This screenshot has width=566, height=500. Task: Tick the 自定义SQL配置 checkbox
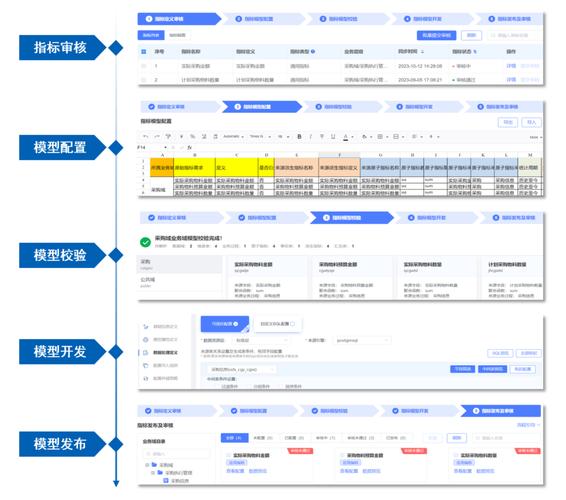click(292, 324)
